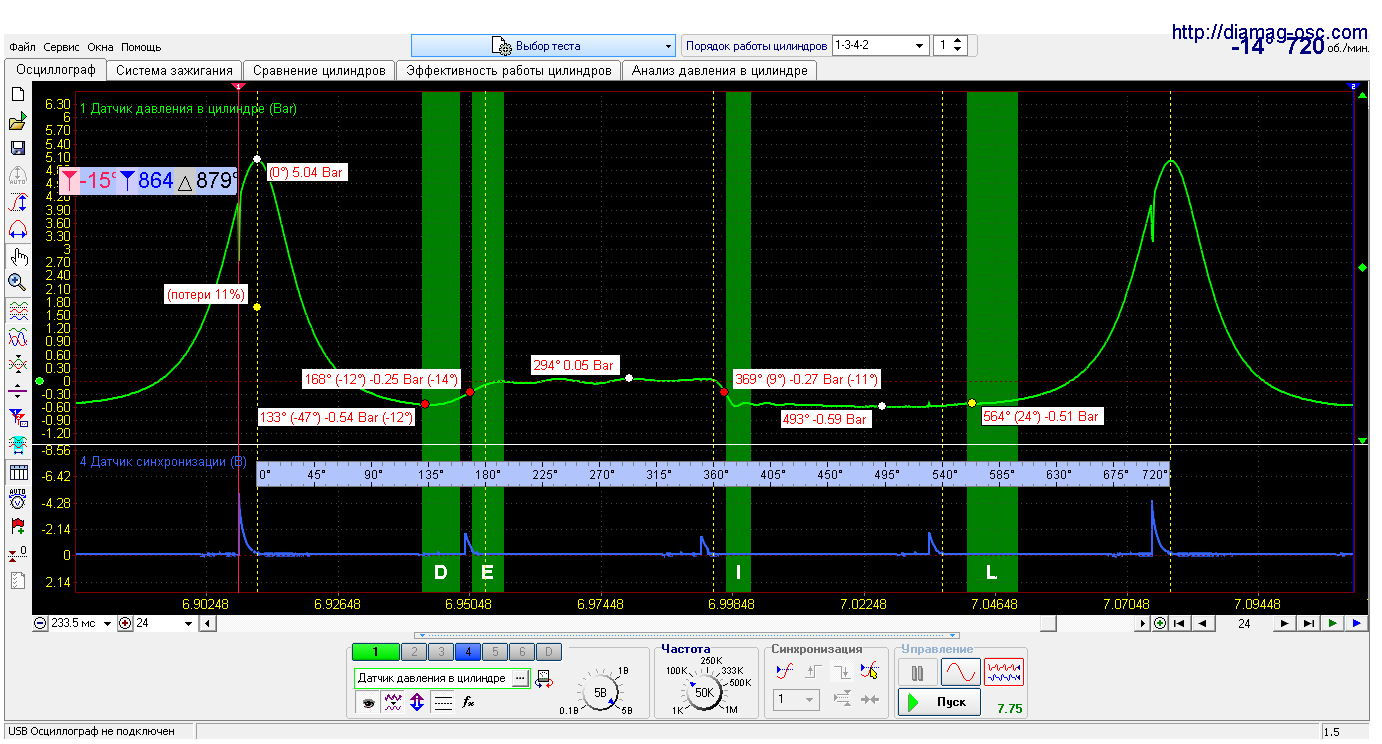Open the Выбор теста dropdown

pos(543,46)
